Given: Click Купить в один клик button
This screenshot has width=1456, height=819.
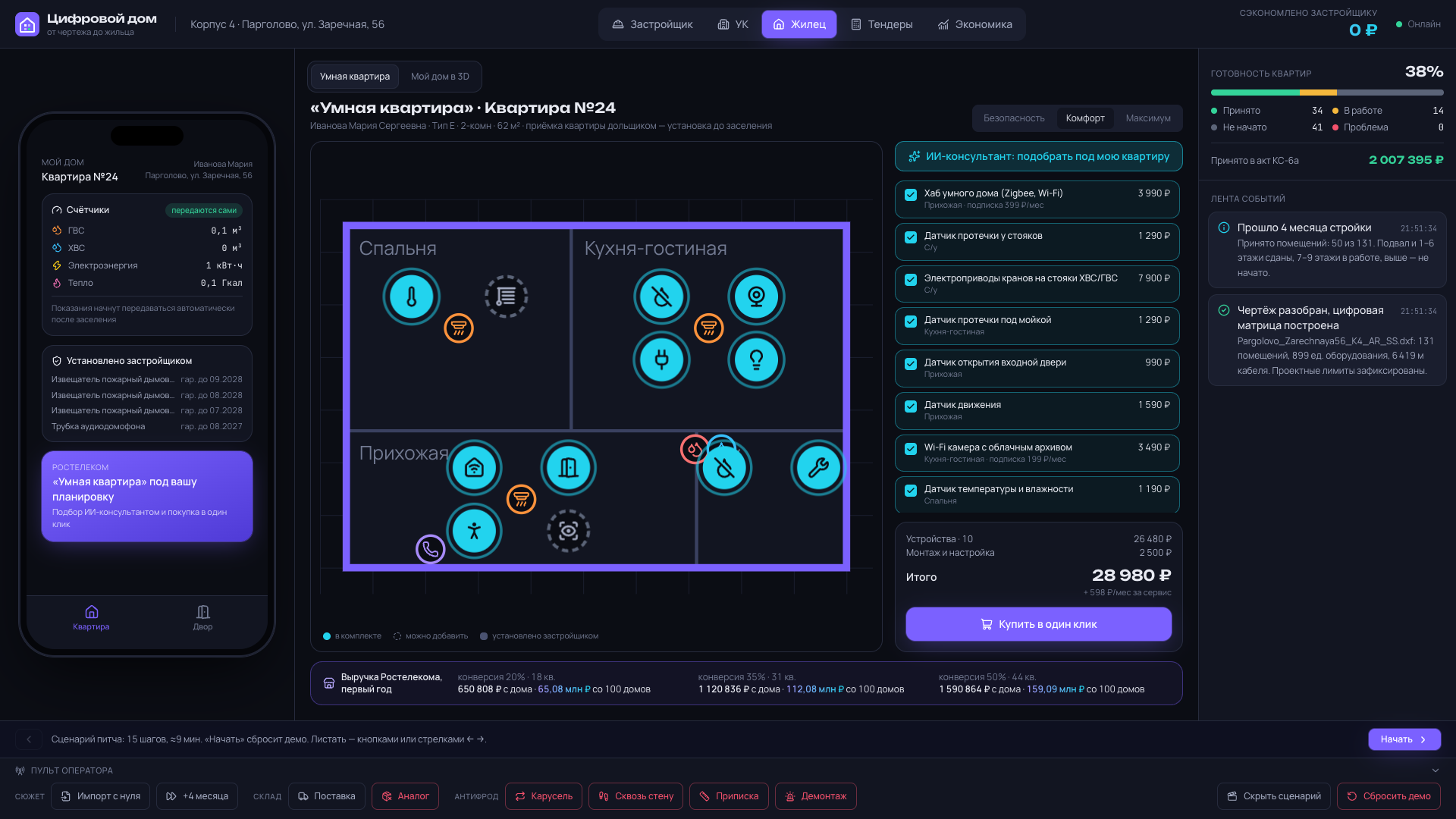Looking at the screenshot, I should click(x=1038, y=624).
